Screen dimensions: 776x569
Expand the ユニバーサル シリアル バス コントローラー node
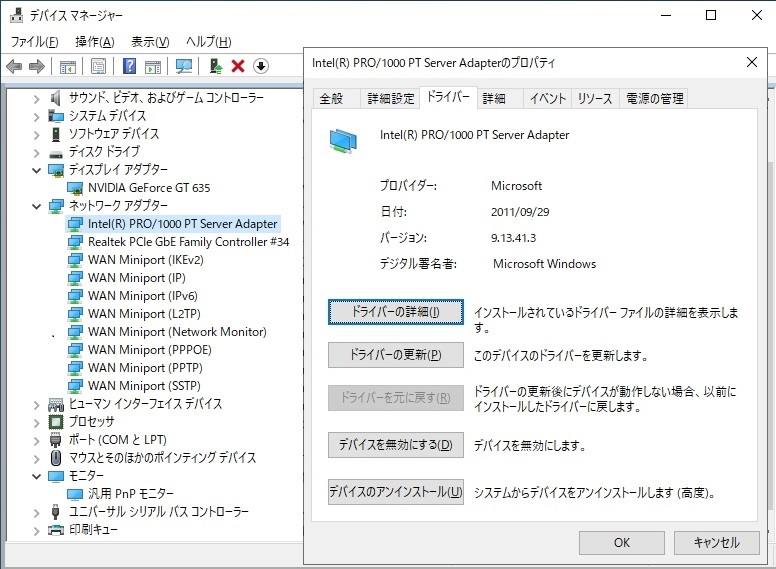(x=36, y=512)
